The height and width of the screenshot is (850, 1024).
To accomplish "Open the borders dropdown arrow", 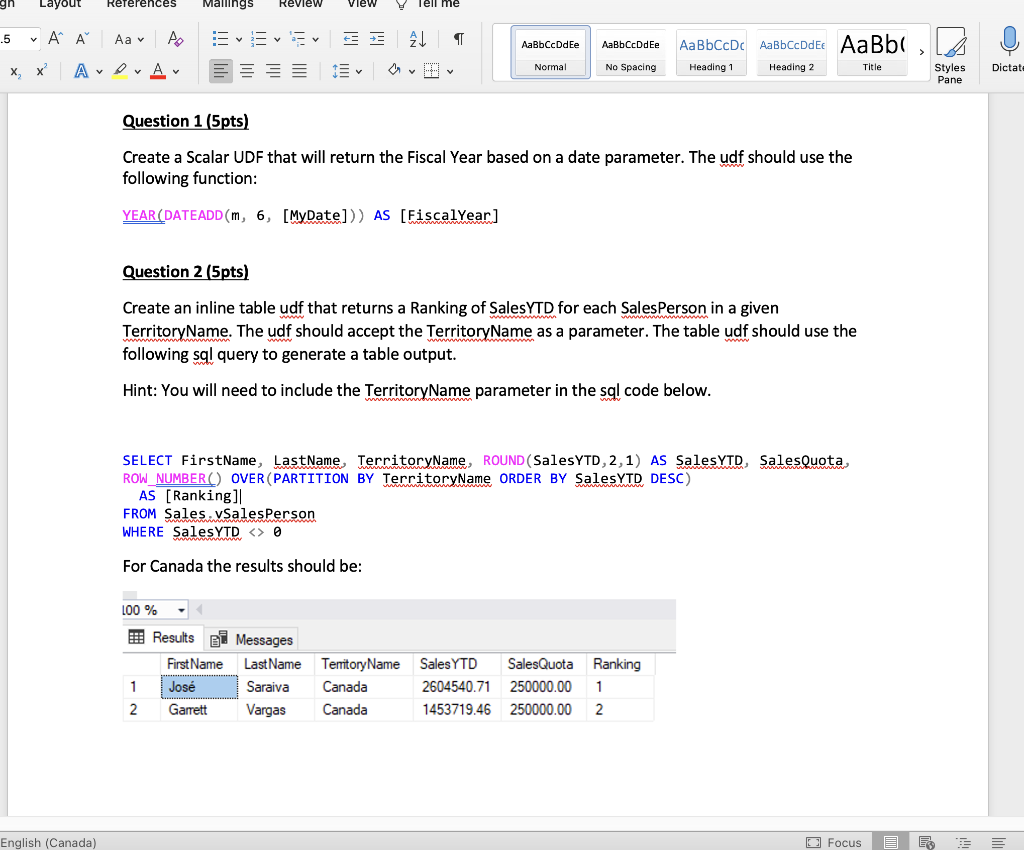I will [x=450, y=71].
